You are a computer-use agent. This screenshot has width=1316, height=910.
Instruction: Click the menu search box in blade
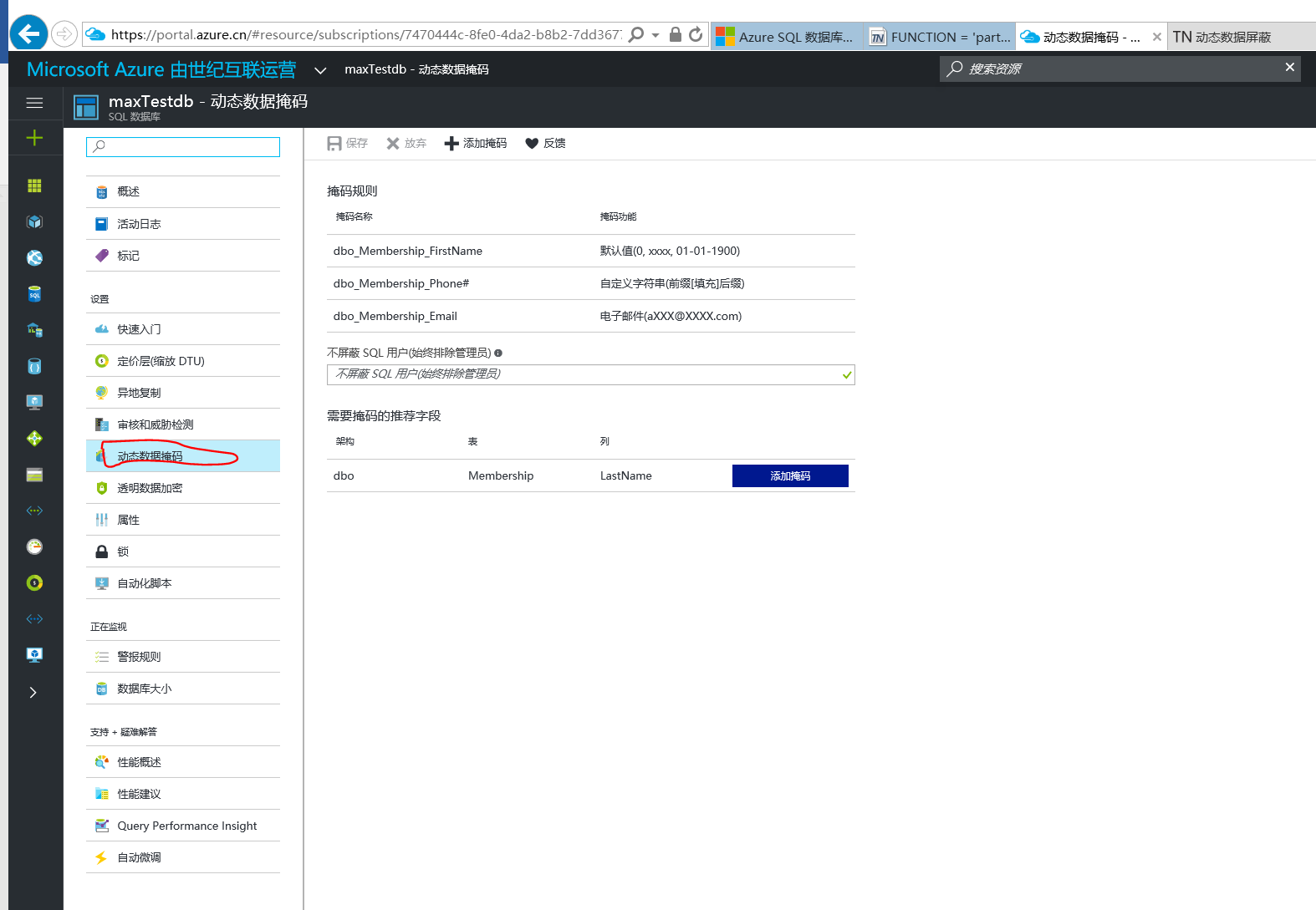coord(183,146)
